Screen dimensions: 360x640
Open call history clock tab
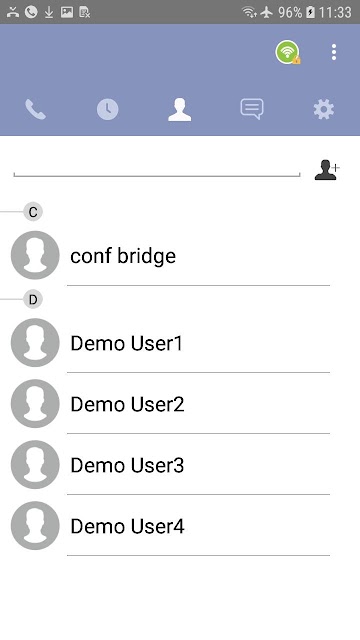pos(108,109)
